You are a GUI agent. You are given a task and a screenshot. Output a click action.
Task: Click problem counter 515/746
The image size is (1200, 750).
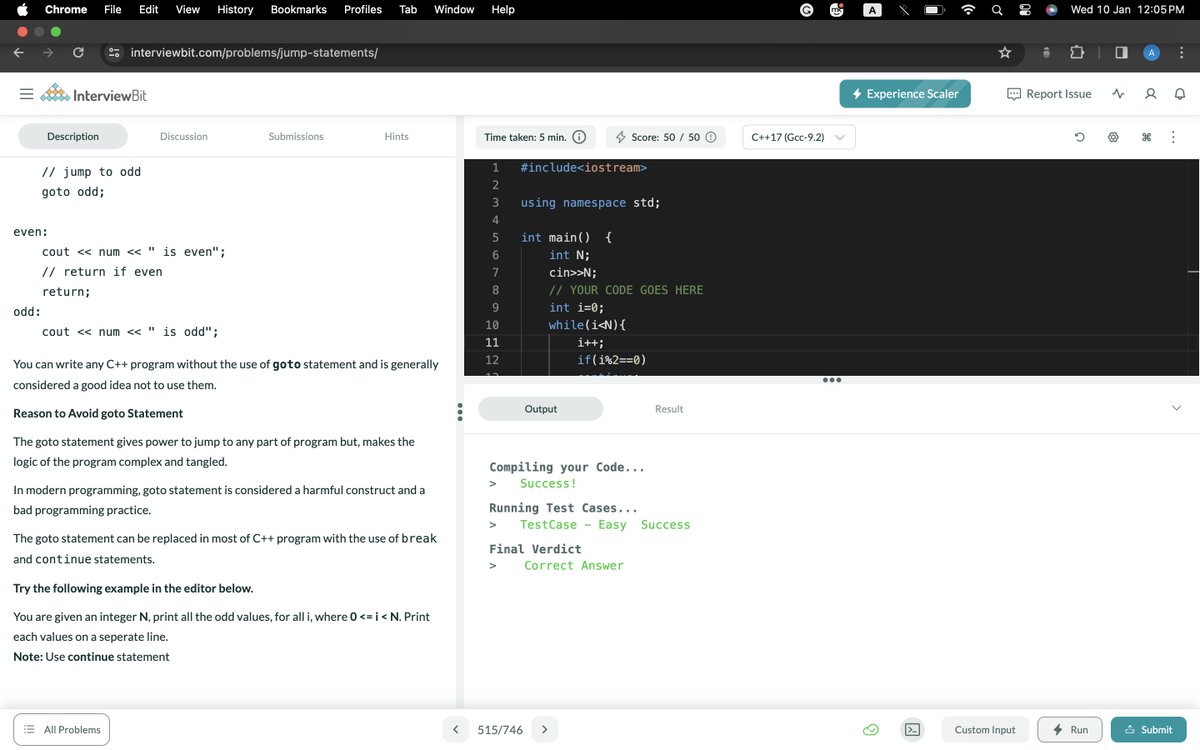tap(500, 730)
